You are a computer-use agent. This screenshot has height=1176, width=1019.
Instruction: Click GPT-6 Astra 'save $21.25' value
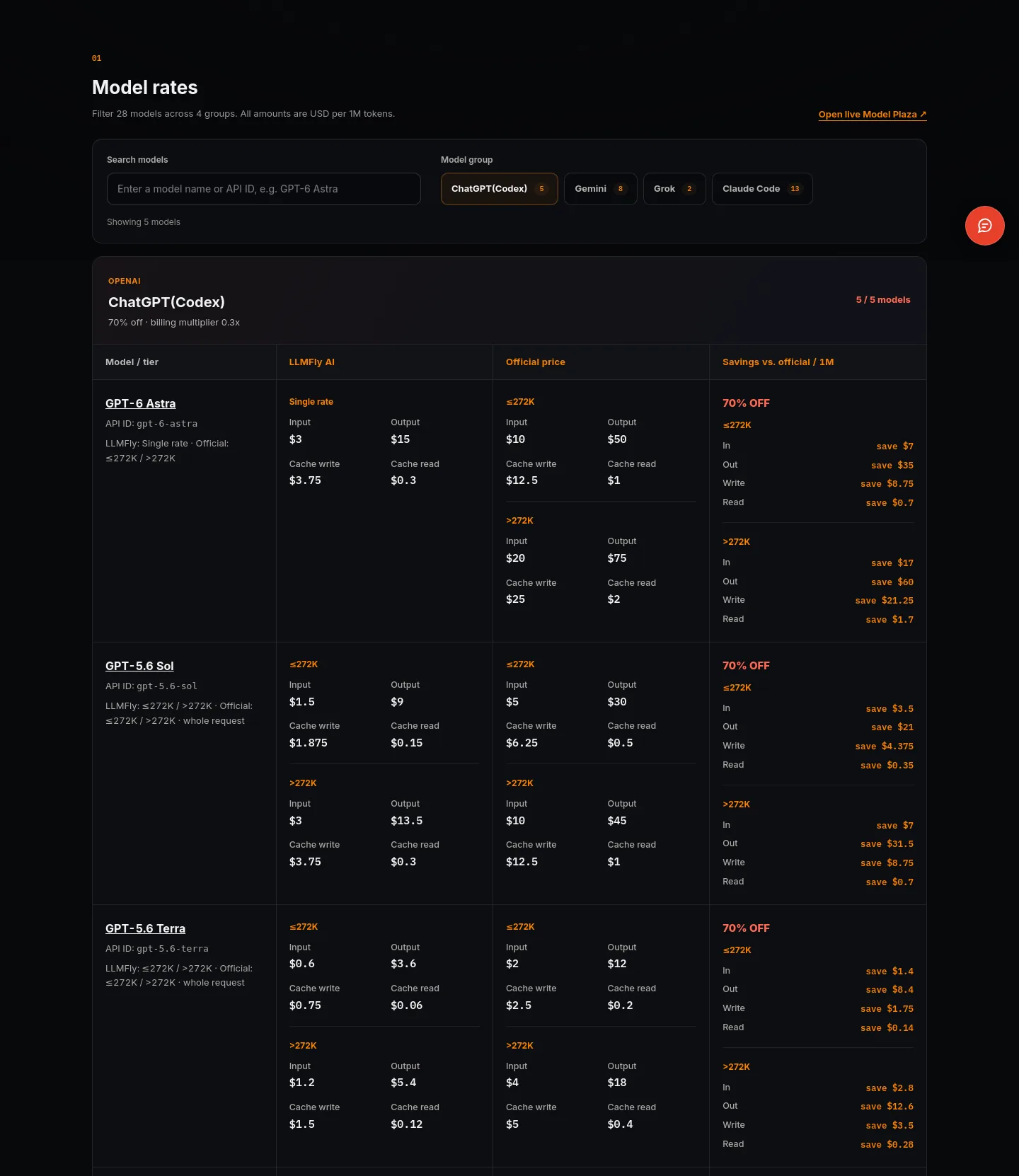tap(884, 601)
